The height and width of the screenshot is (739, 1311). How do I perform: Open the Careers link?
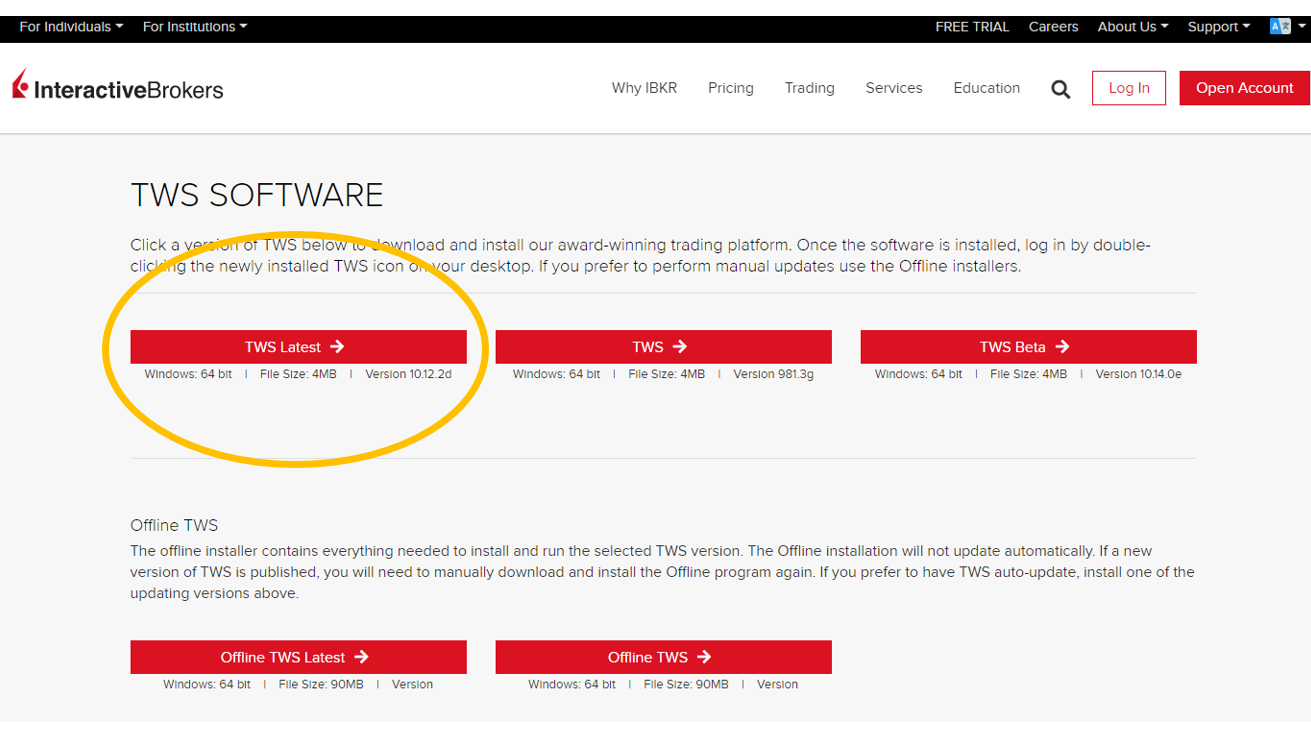(x=1053, y=27)
